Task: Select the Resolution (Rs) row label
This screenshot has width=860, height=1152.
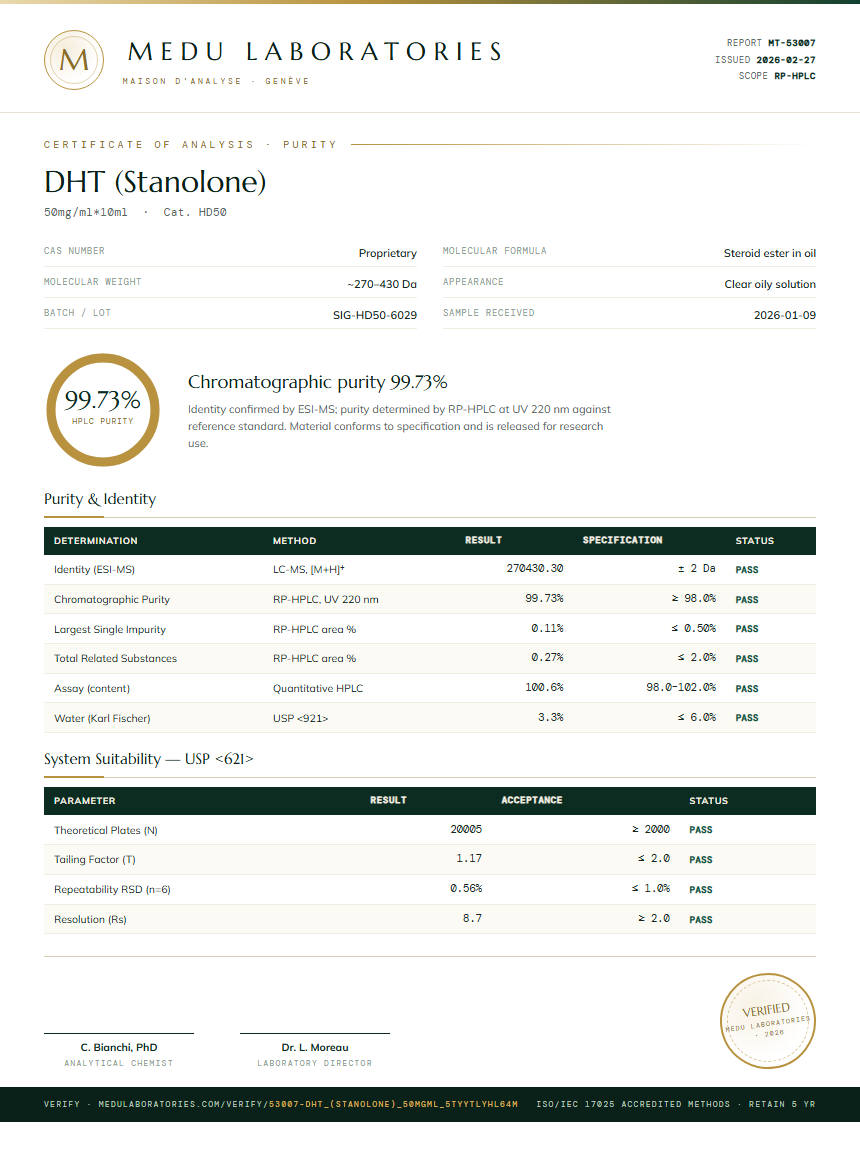Action: pyautogui.click(x=90, y=920)
